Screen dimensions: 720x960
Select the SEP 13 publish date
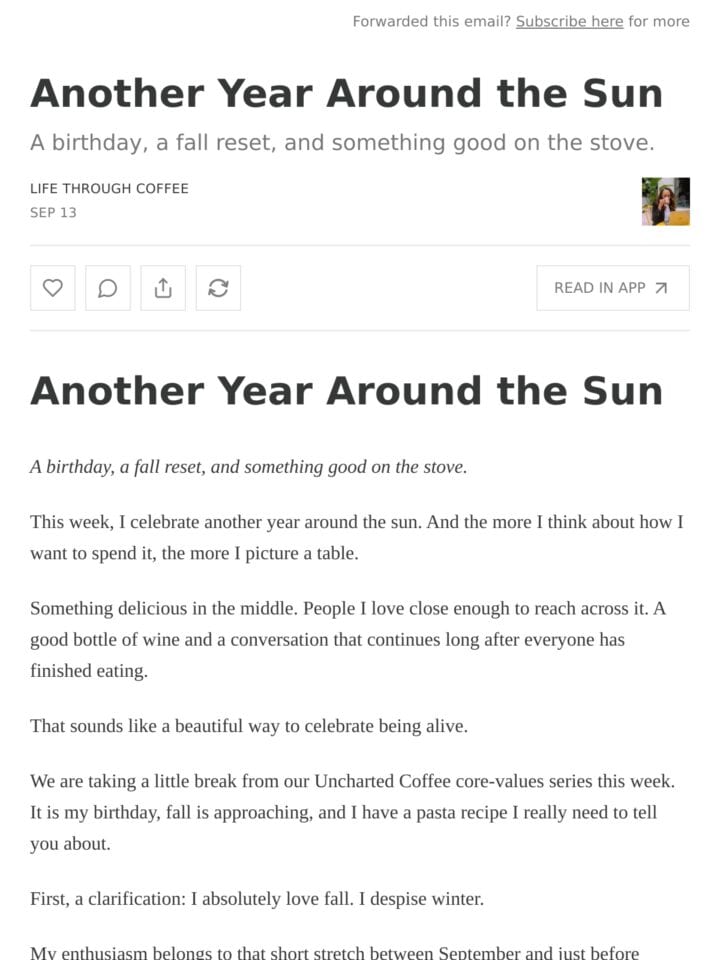point(53,212)
